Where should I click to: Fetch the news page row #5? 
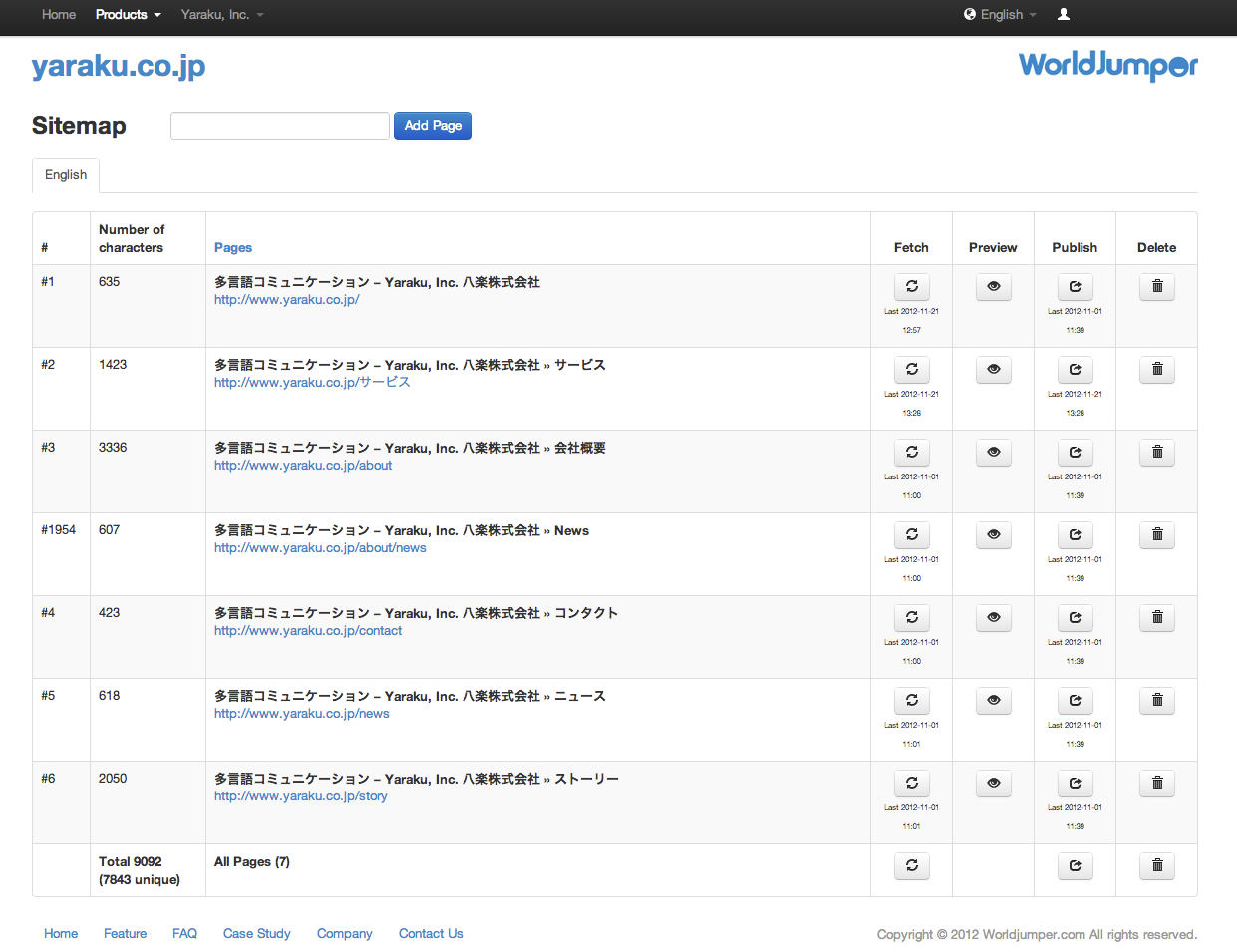pyautogui.click(x=911, y=700)
